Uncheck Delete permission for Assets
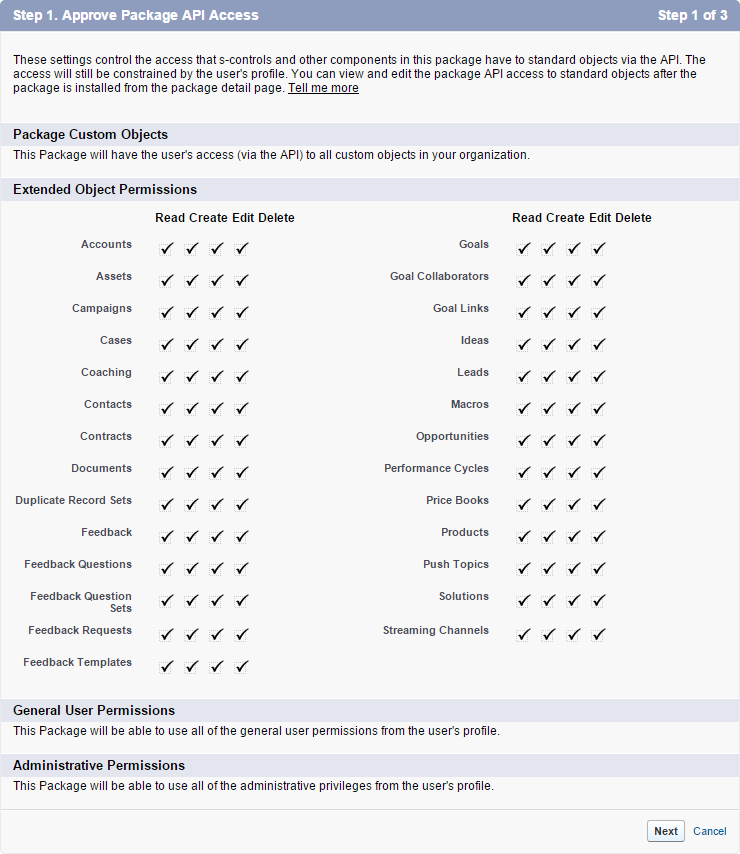Image resolution: width=740 pixels, height=854 pixels. point(242,281)
